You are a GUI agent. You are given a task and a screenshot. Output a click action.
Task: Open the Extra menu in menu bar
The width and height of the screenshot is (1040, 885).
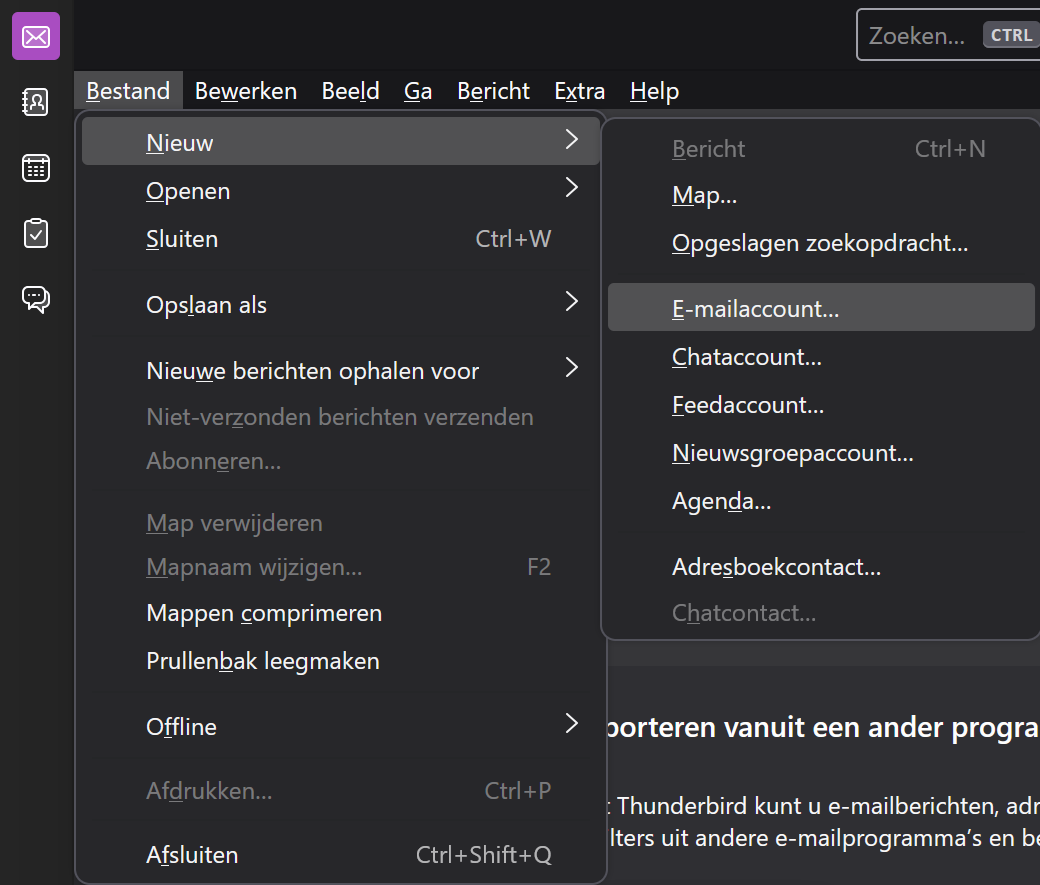(x=580, y=91)
